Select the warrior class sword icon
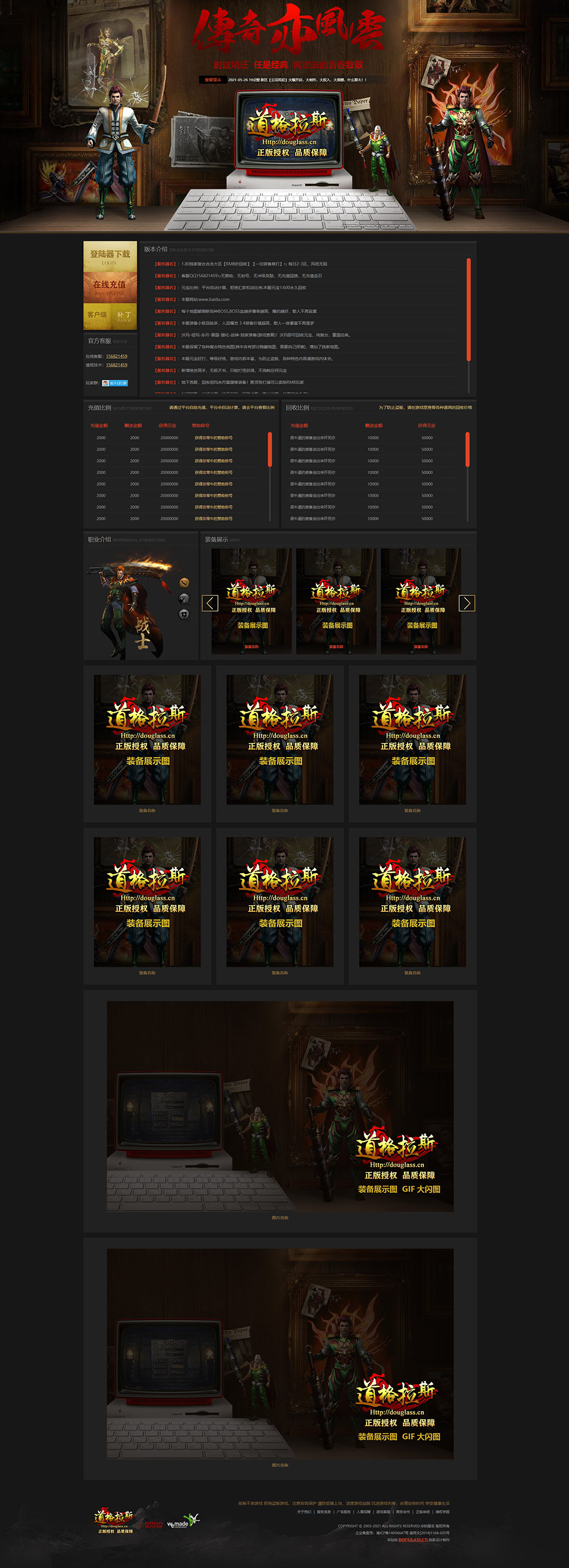Screen dimensions: 569x1568 [x=184, y=583]
